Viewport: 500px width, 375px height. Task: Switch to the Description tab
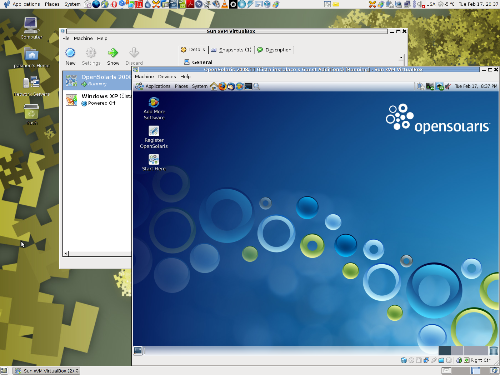274,50
